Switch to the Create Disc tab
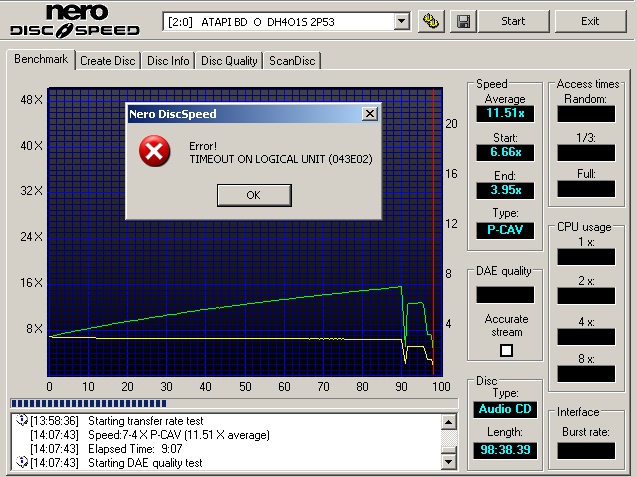Viewport: 637px width, 477px height. (x=108, y=61)
